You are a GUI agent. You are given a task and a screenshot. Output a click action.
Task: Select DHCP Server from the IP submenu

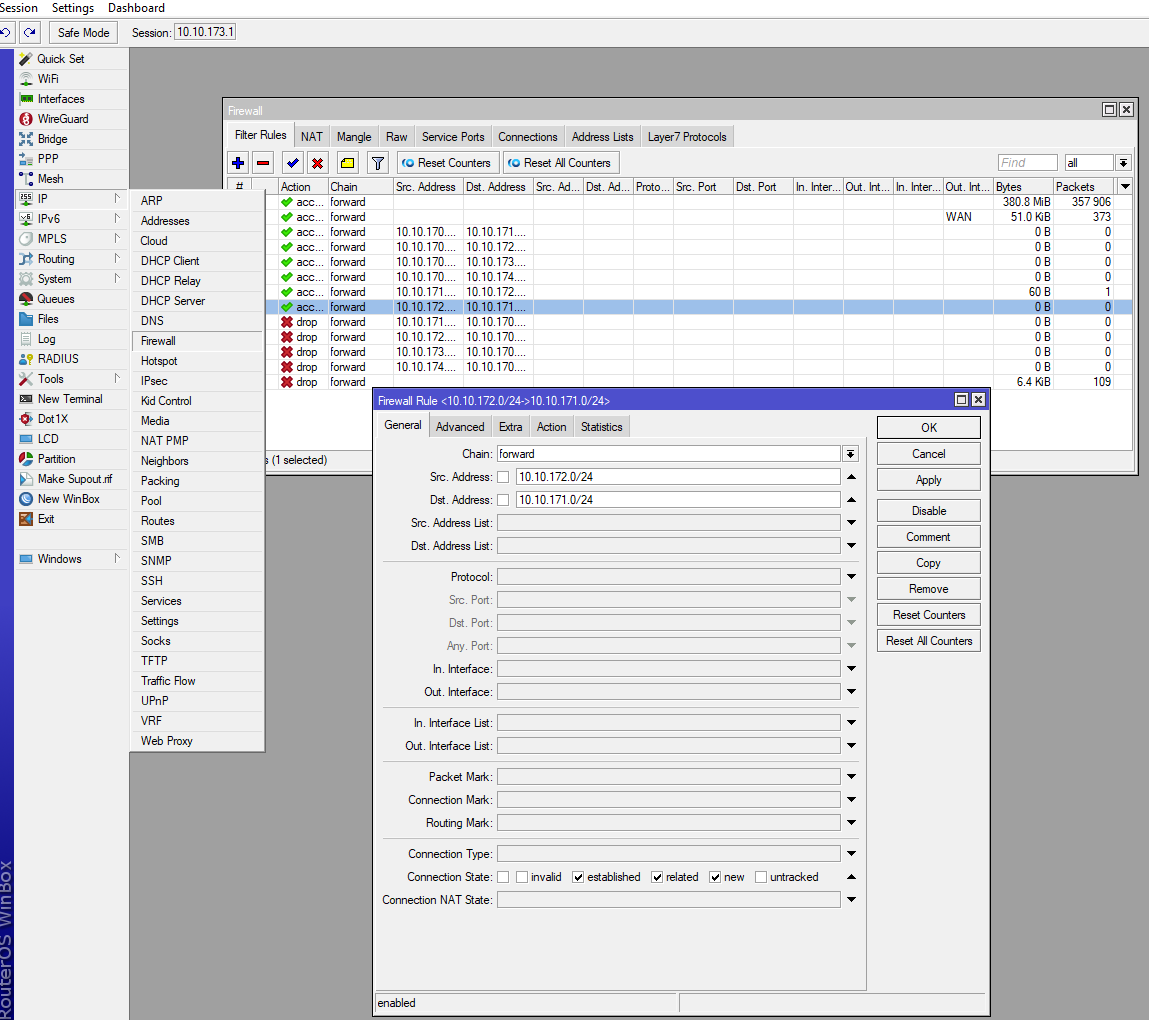pyautogui.click(x=172, y=301)
